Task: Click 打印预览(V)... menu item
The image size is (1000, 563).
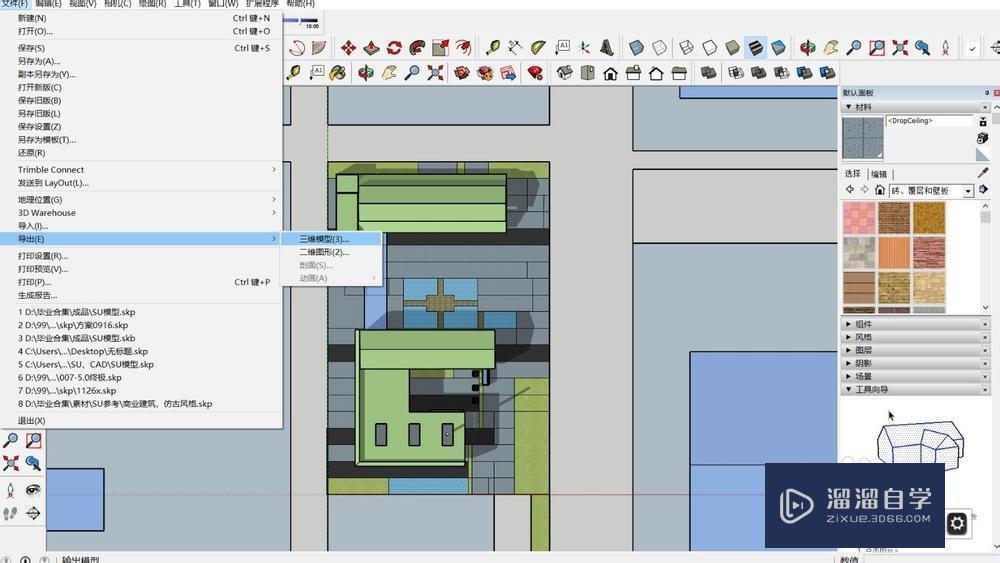Action: (141, 269)
